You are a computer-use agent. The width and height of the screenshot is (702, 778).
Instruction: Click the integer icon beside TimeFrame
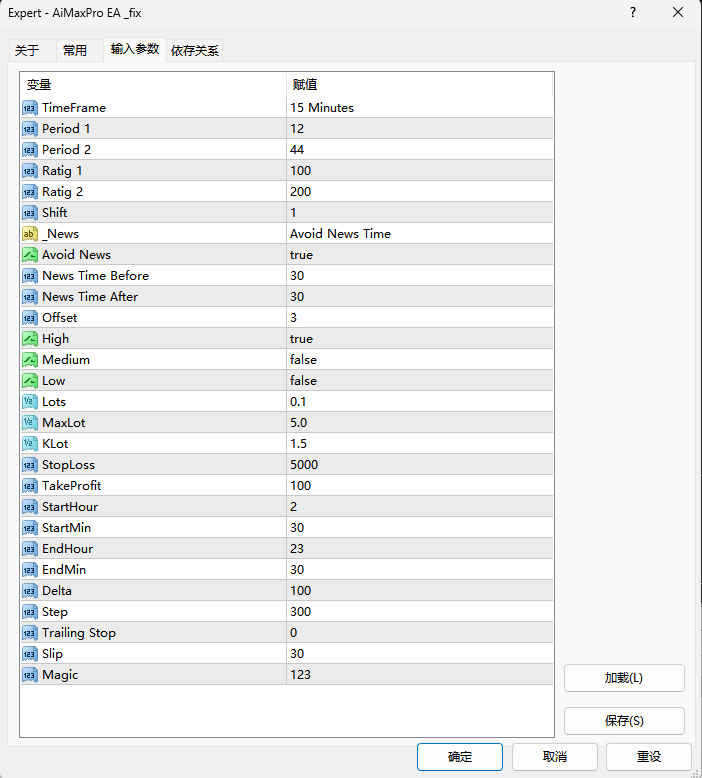pyautogui.click(x=29, y=108)
